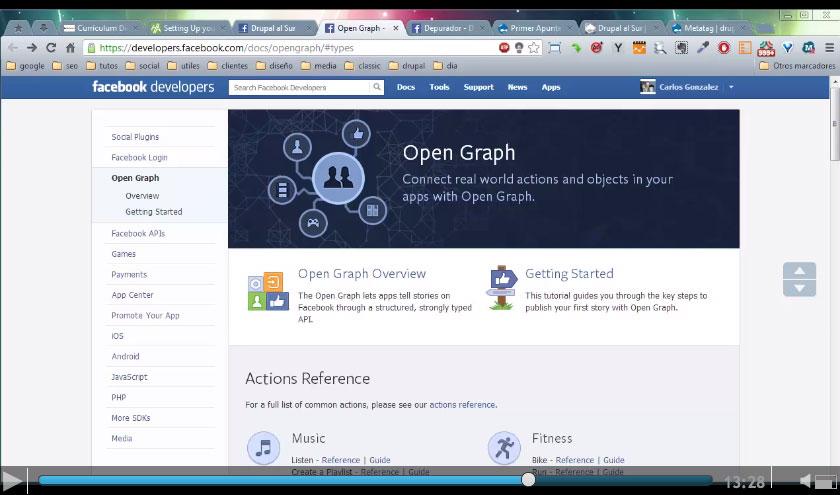Open the Bike Guide link under Fitness
The width and height of the screenshot is (840, 495).
(613, 460)
